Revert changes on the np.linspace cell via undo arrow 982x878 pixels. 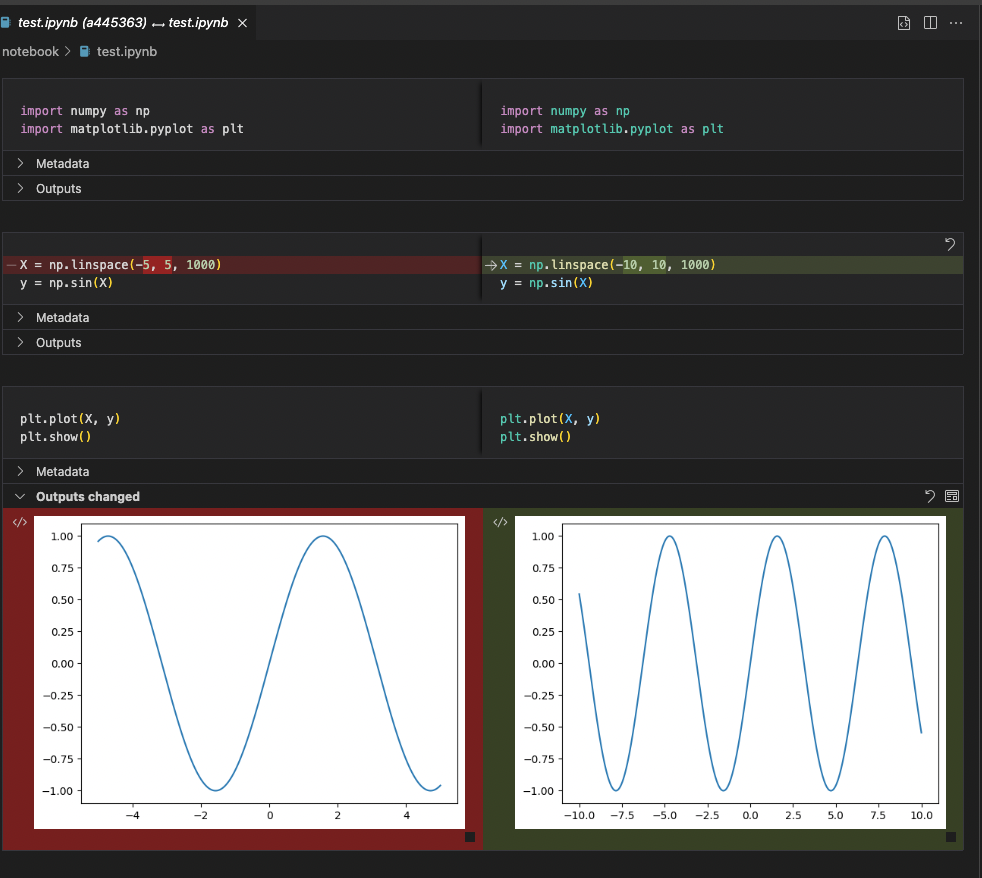pyautogui.click(x=949, y=244)
